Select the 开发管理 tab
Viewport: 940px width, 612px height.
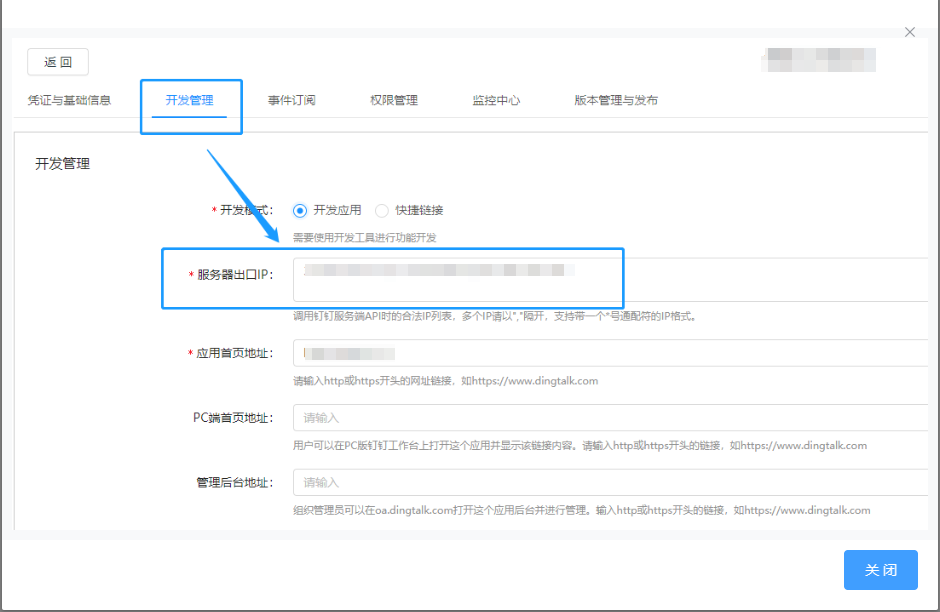pos(190,100)
